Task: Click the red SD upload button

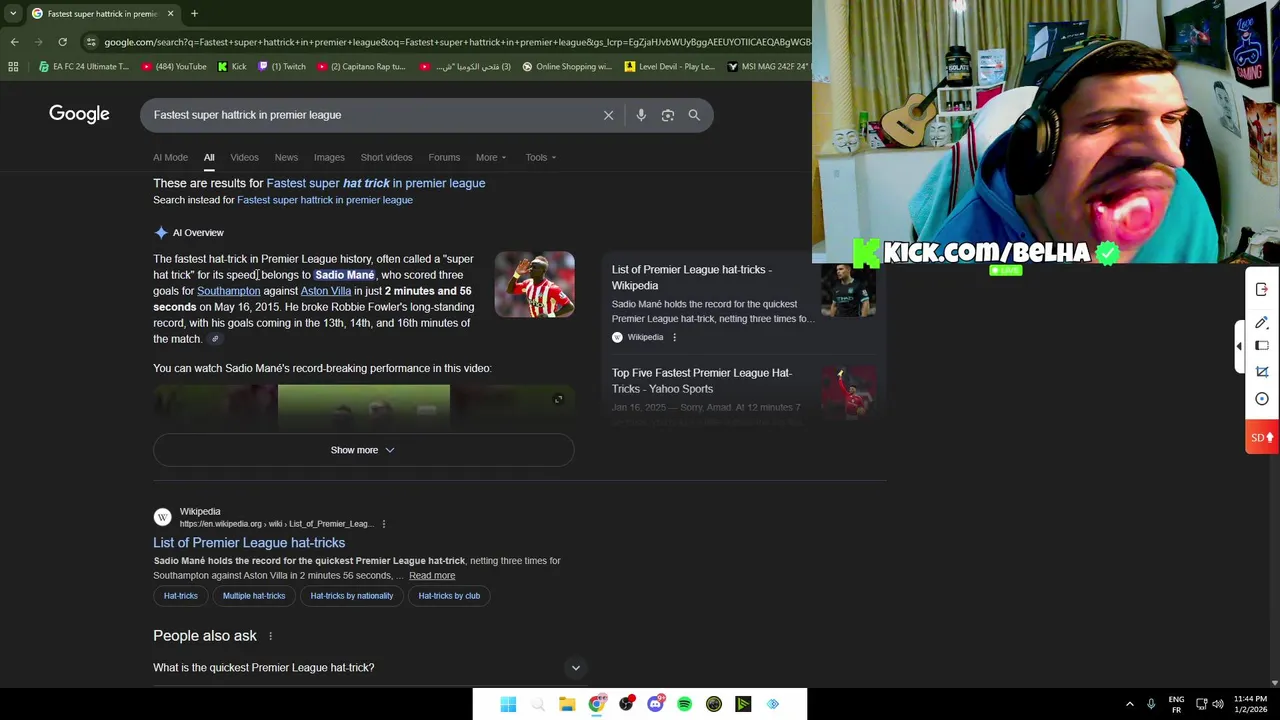Action: click(x=1262, y=437)
